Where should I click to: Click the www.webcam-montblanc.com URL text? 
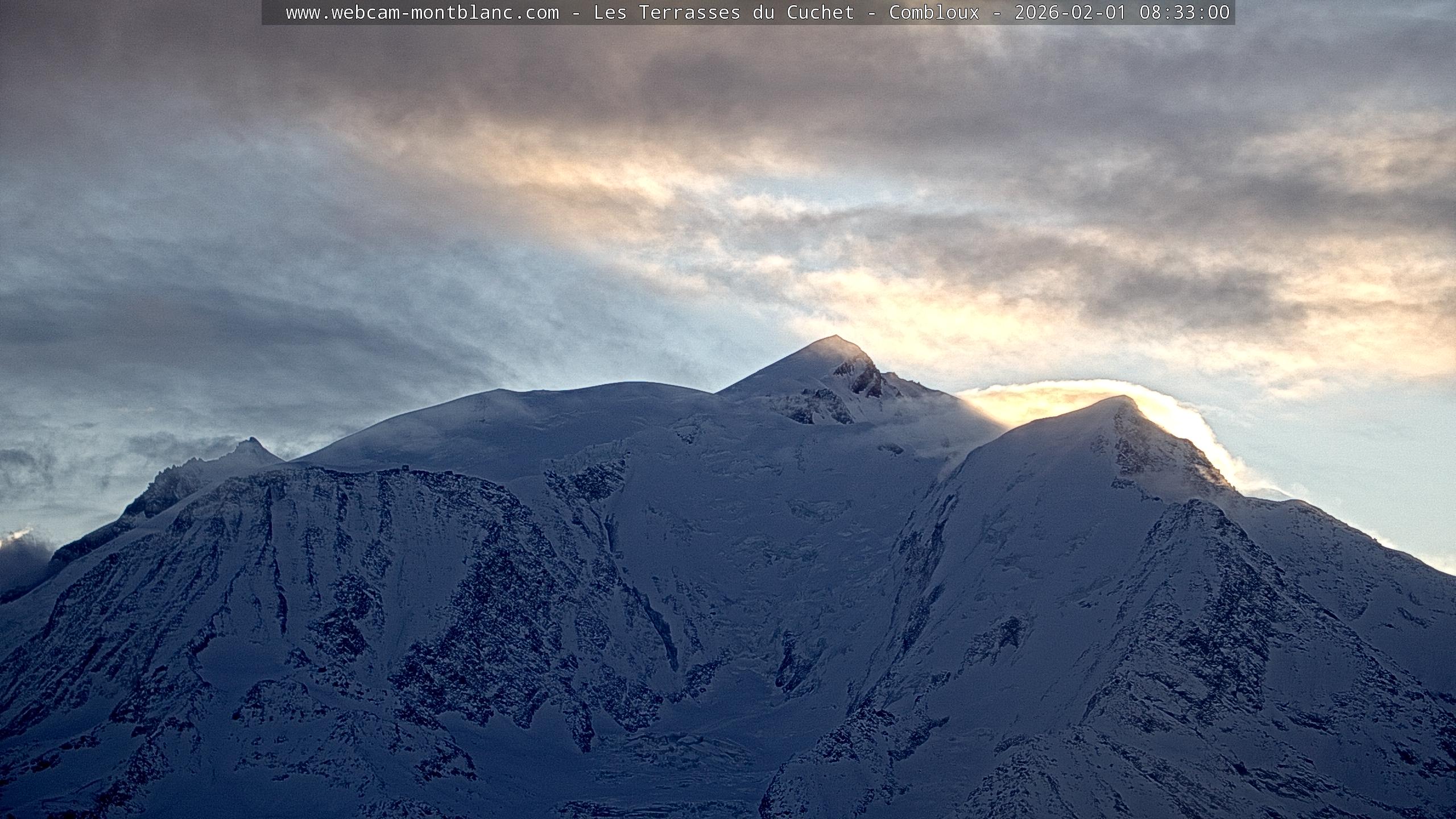click(x=422, y=13)
